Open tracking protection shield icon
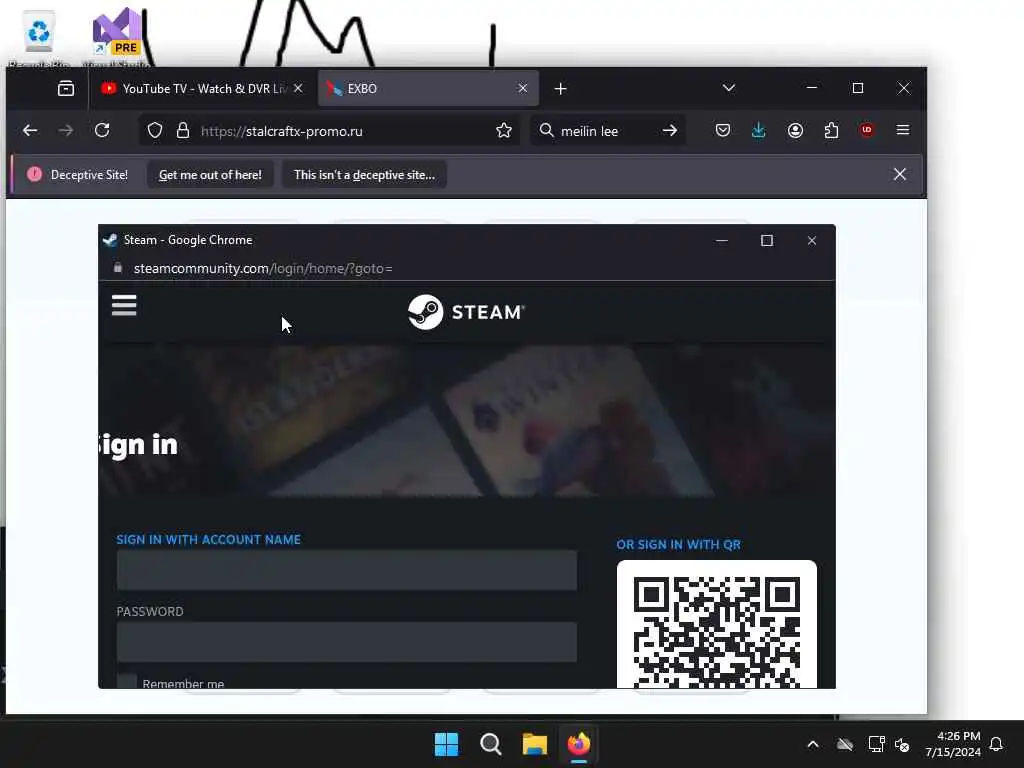The height and width of the screenshot is (768, 1024). click(x=155, y=131)
